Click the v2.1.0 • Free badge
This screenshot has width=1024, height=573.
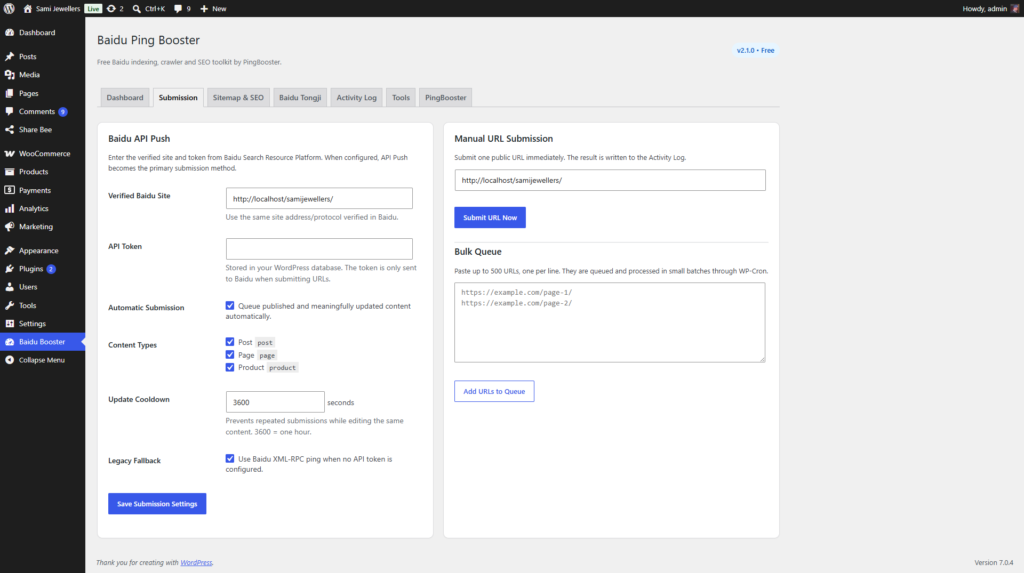pos(756,50)
